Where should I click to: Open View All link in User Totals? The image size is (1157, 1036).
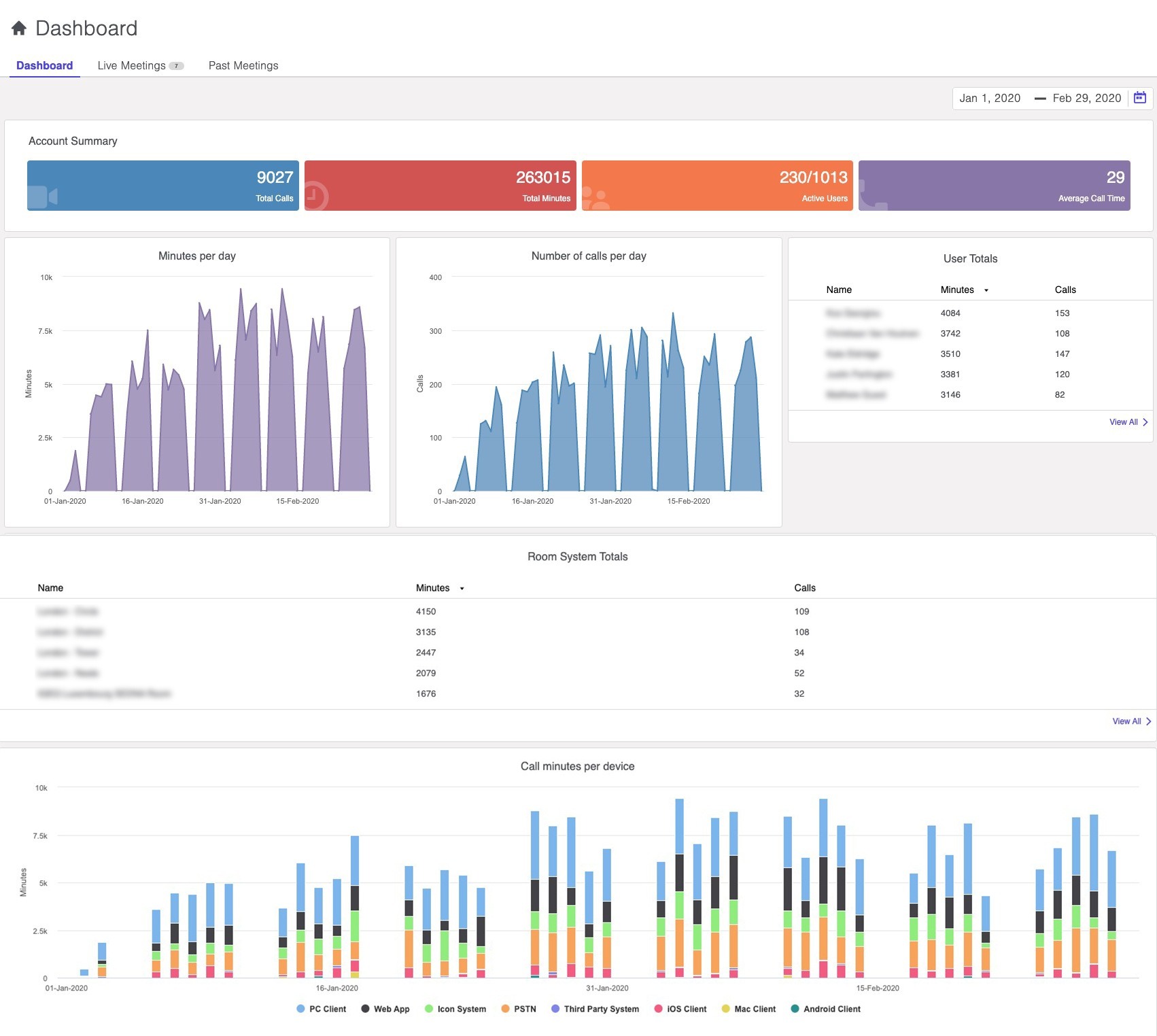point(1124,422)
